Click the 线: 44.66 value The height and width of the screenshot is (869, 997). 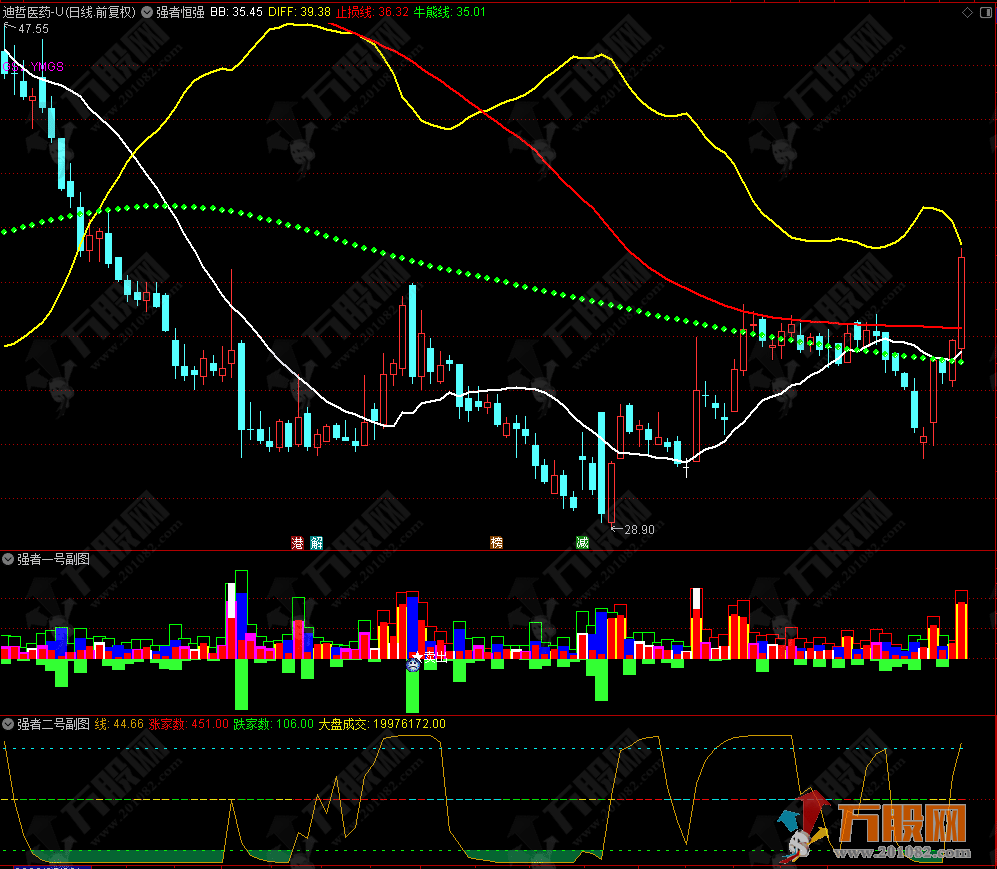click(x=120, y=723)
